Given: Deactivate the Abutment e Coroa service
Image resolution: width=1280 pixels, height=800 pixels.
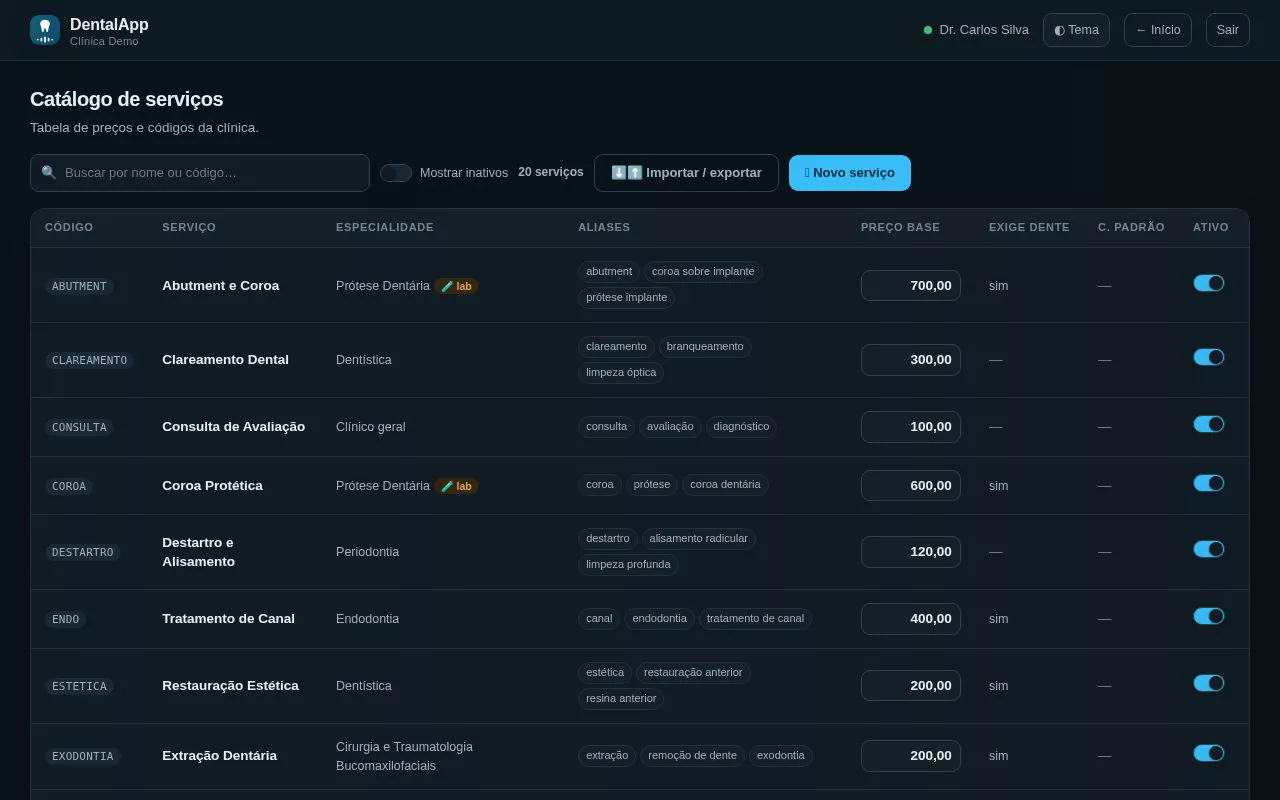Looking at the screenshot, I should tap(1209, 283).
